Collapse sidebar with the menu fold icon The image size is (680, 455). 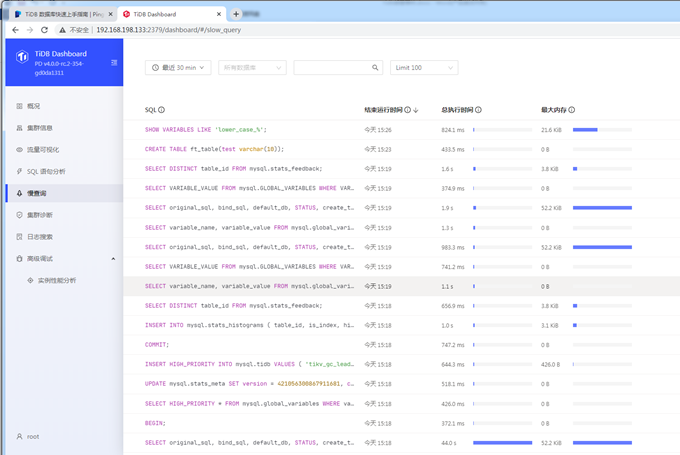click(x=114, y=62)
